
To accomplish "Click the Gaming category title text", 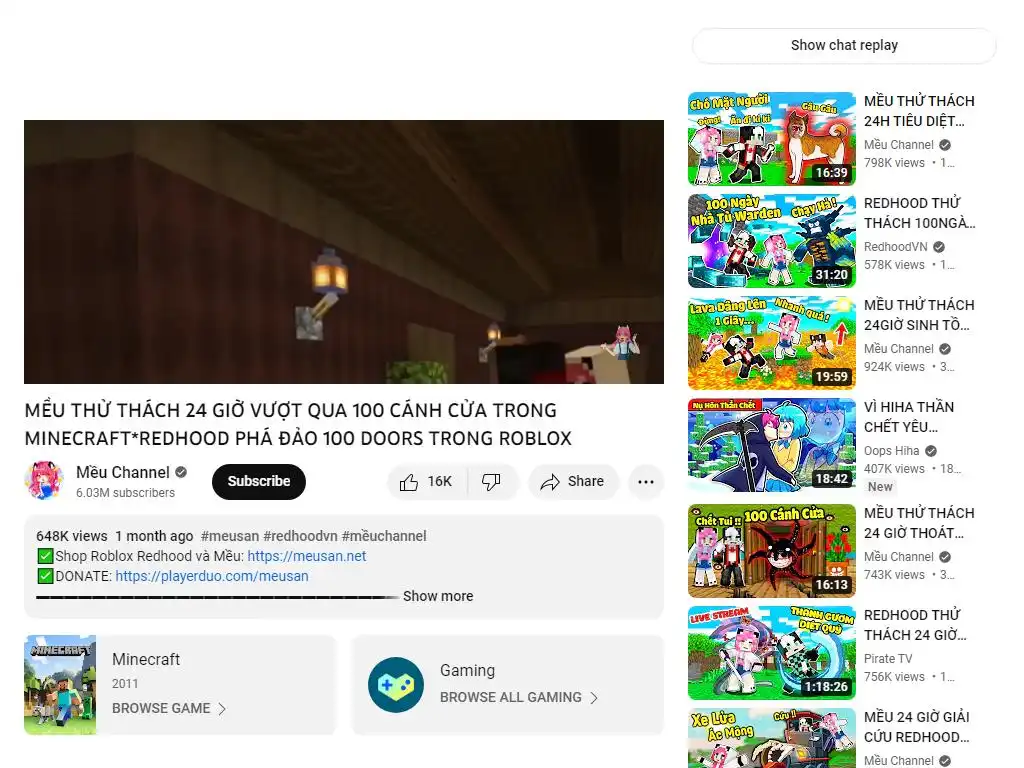I will (468, 671).
